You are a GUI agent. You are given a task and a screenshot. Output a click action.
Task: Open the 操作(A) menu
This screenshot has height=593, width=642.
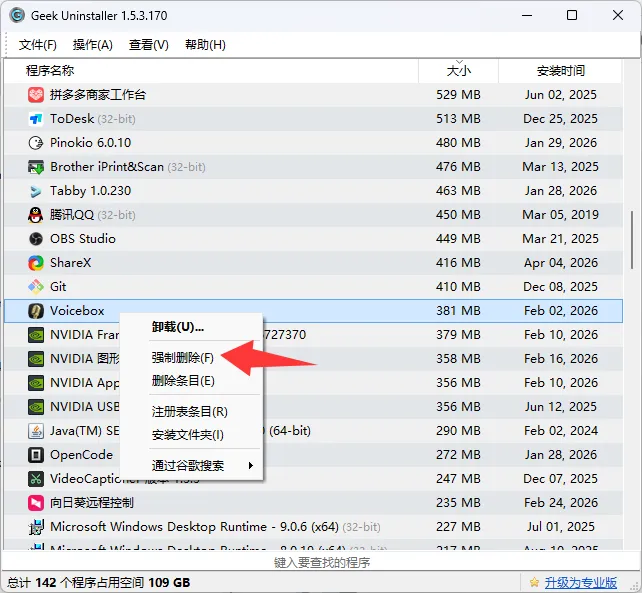93,45
